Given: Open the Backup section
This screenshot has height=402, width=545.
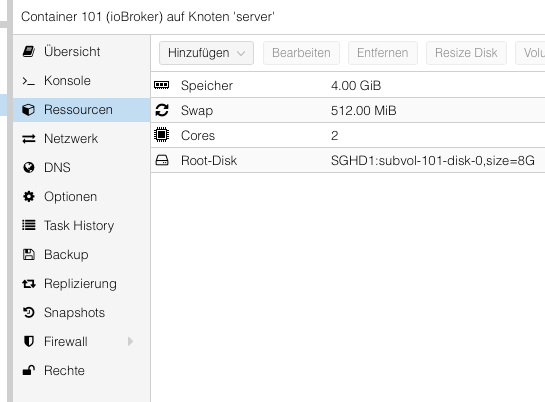Looking at the screenshot, I should tap(82, 255).
